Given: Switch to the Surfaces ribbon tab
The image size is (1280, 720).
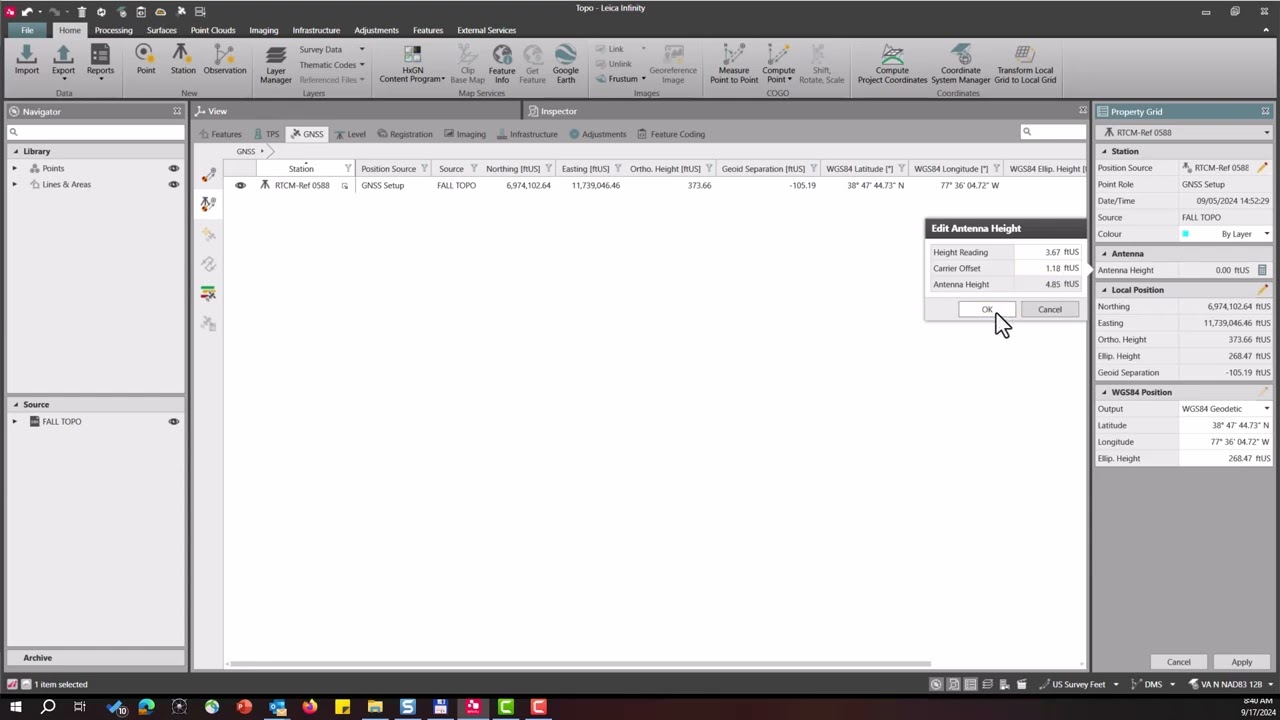Looking at the screenshot, I should (161, 30).
